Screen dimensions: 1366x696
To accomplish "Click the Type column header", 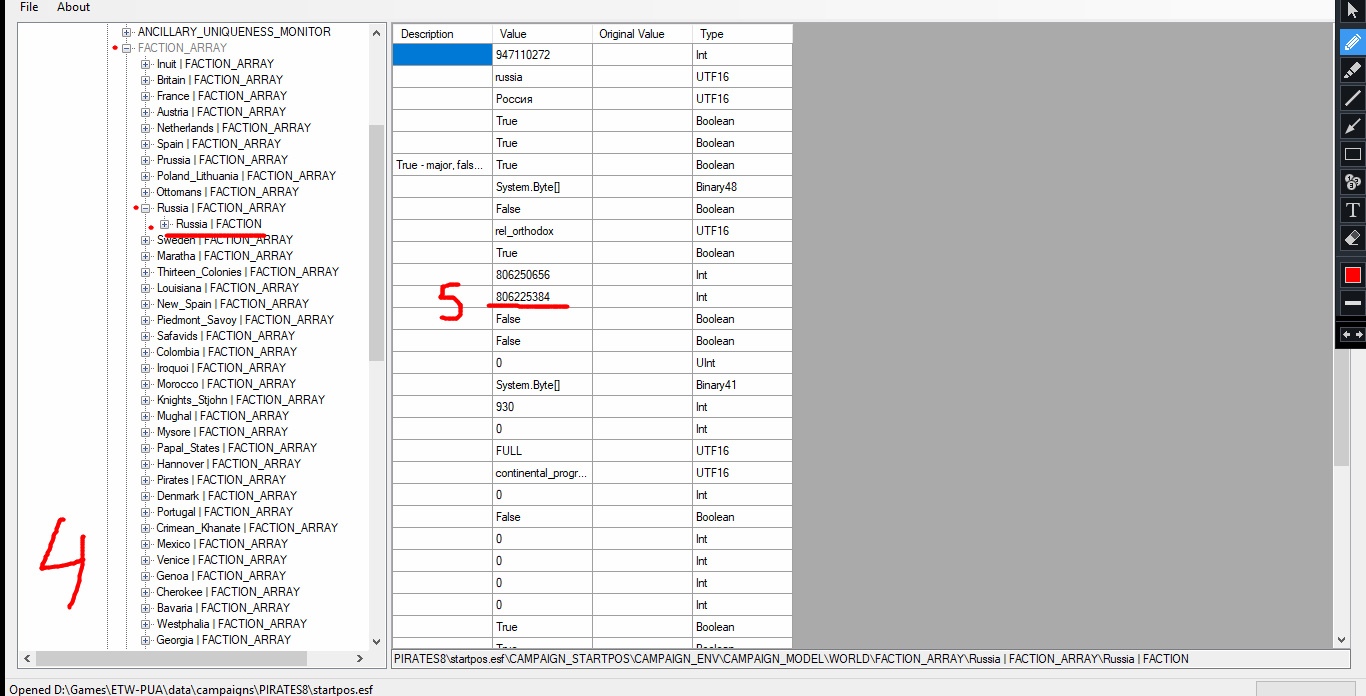I will point(742,34).
